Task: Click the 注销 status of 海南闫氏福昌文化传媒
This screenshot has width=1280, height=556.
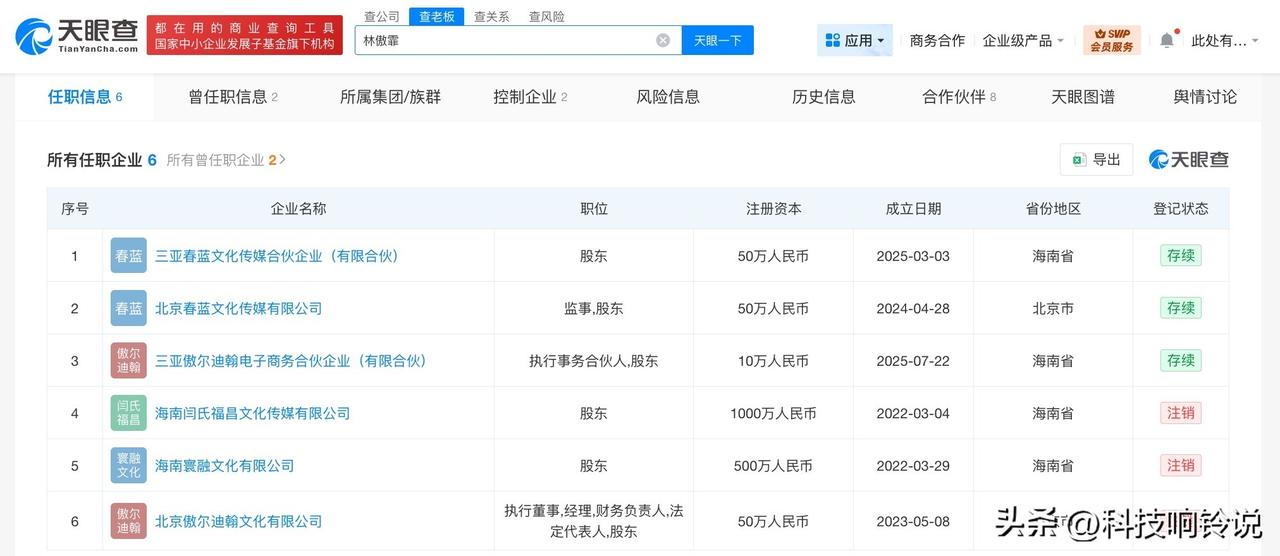Action: (x=1181, y=412)
